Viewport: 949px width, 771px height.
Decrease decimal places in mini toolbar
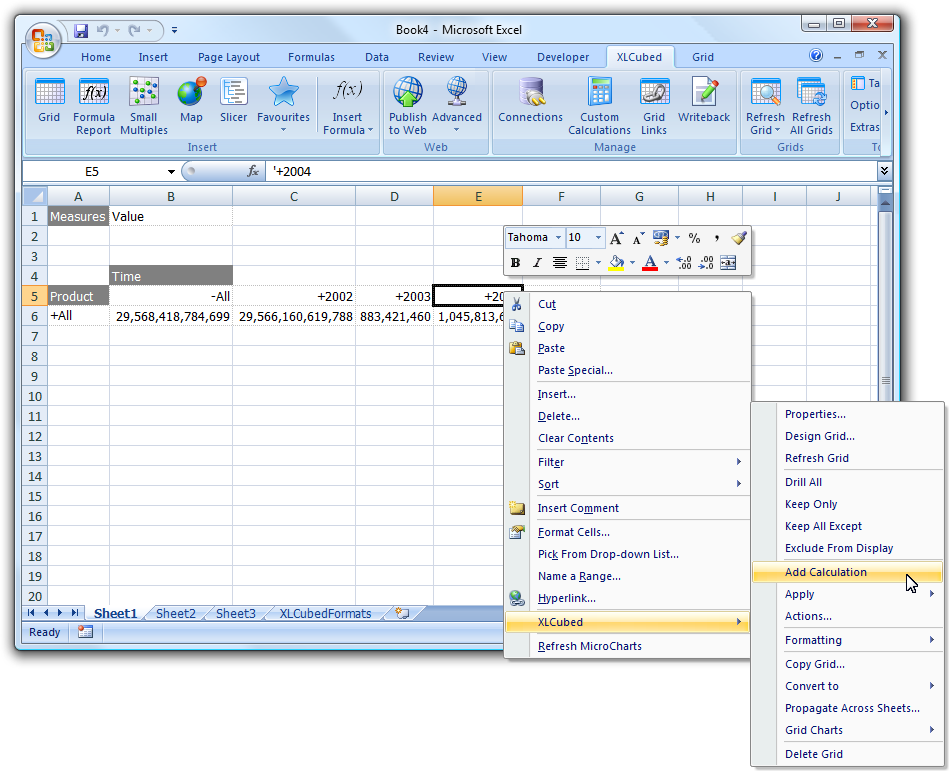point(706,263)
